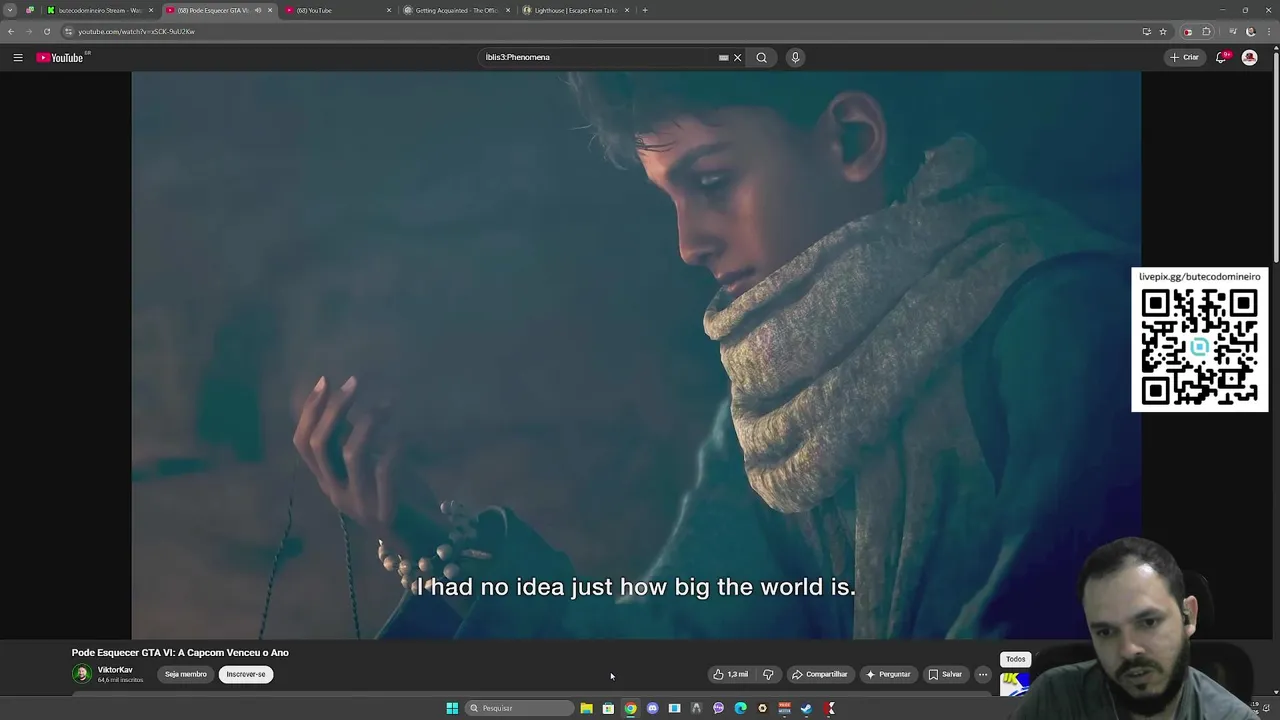Mute the Pode Esquecer GTA tab audio
This screenshot has height=720, width=1280.
pos(258,10)
